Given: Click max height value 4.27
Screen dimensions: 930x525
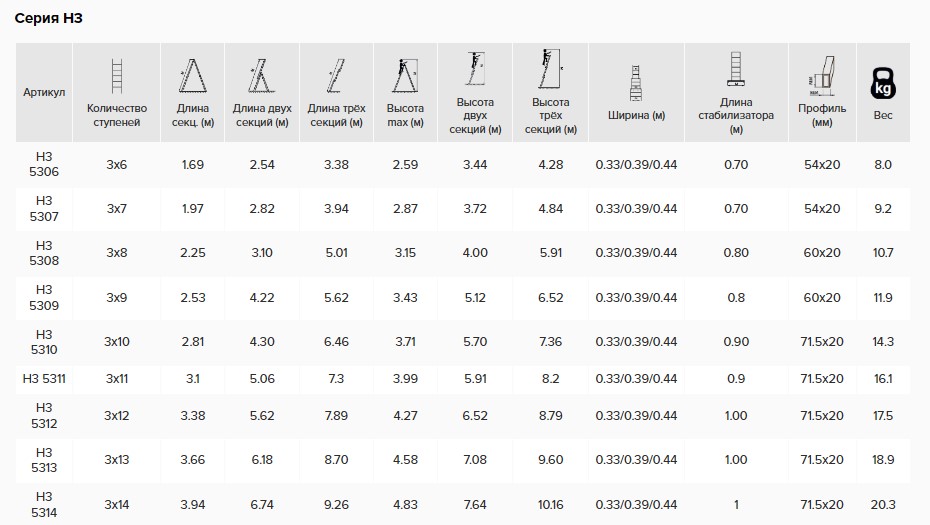Looking at the screenshot, I should click(405, 415).
